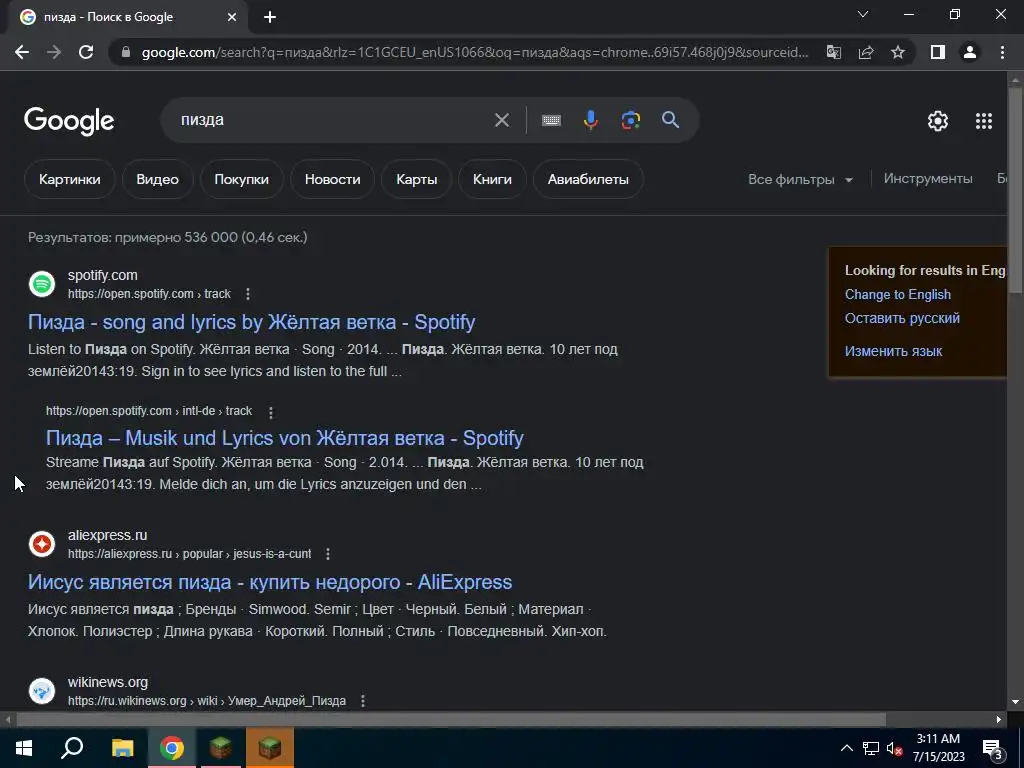This screenshot has width=1024, height=768.
Task: Click the taskbar clock and date
Action: click(x=938, y=748)
